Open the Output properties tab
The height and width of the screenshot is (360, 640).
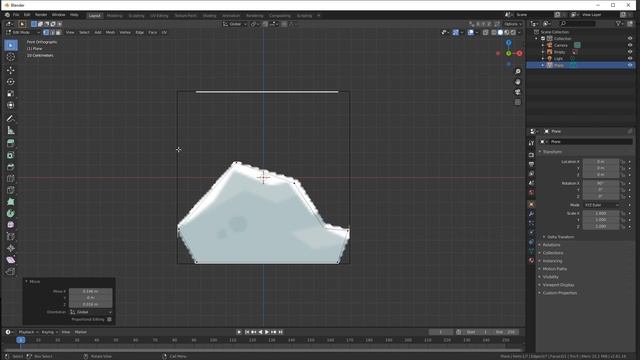(x=531, y=164)
